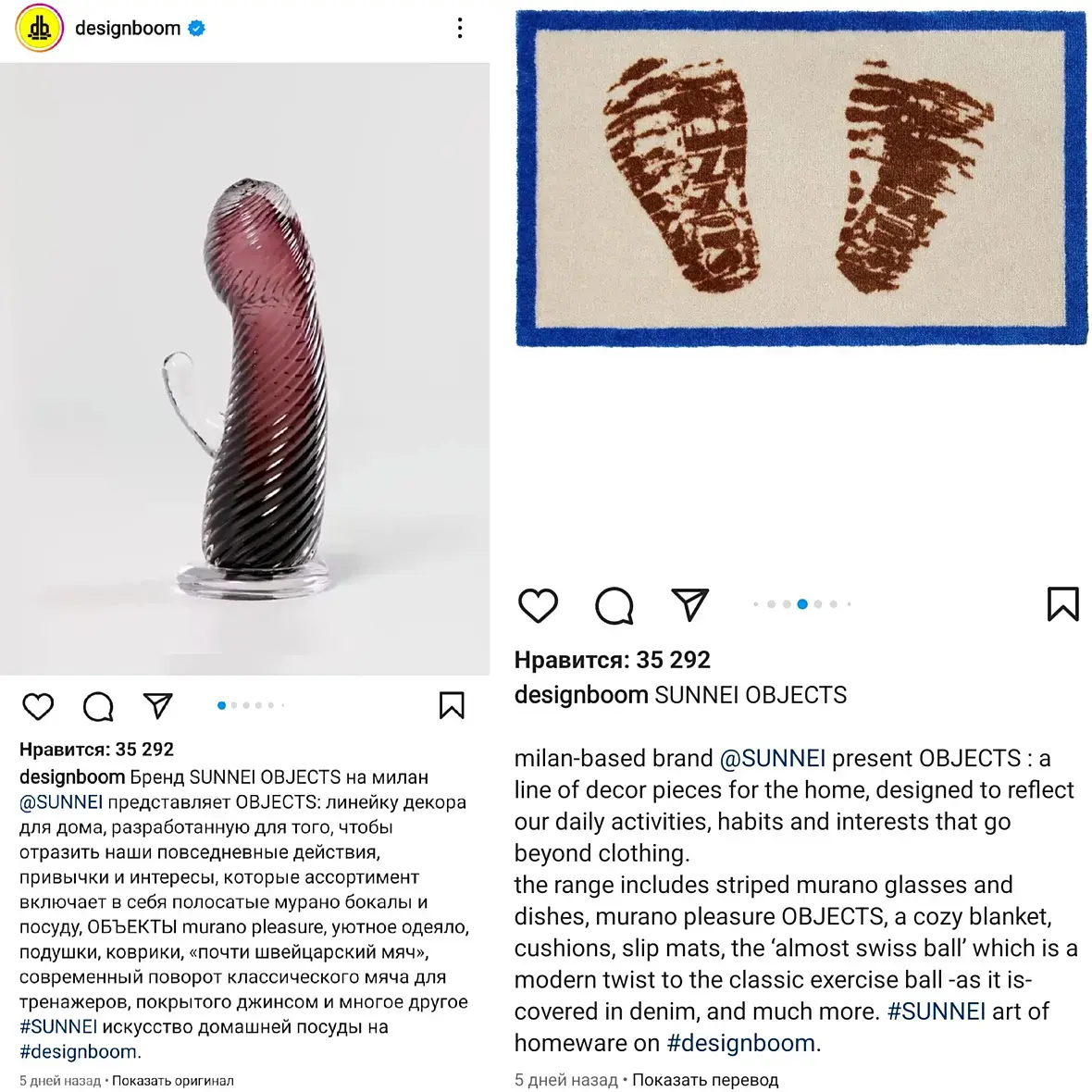1092x1092 pixels.
Task: Bookmark the right doormat post
Action: coord(1062,603)
